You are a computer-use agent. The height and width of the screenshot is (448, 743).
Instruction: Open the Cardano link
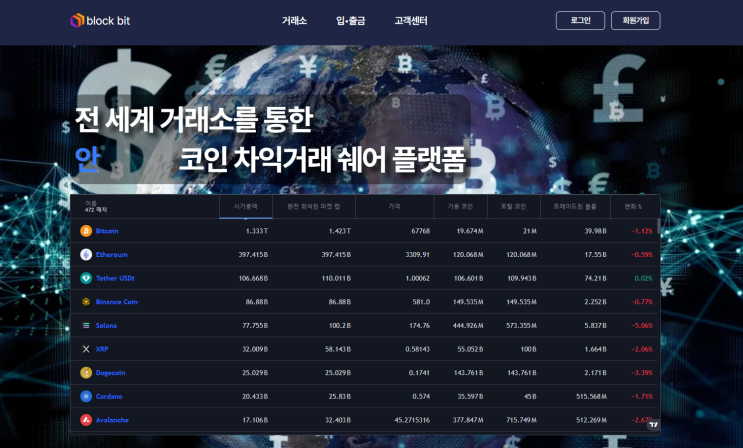point(109,396)
